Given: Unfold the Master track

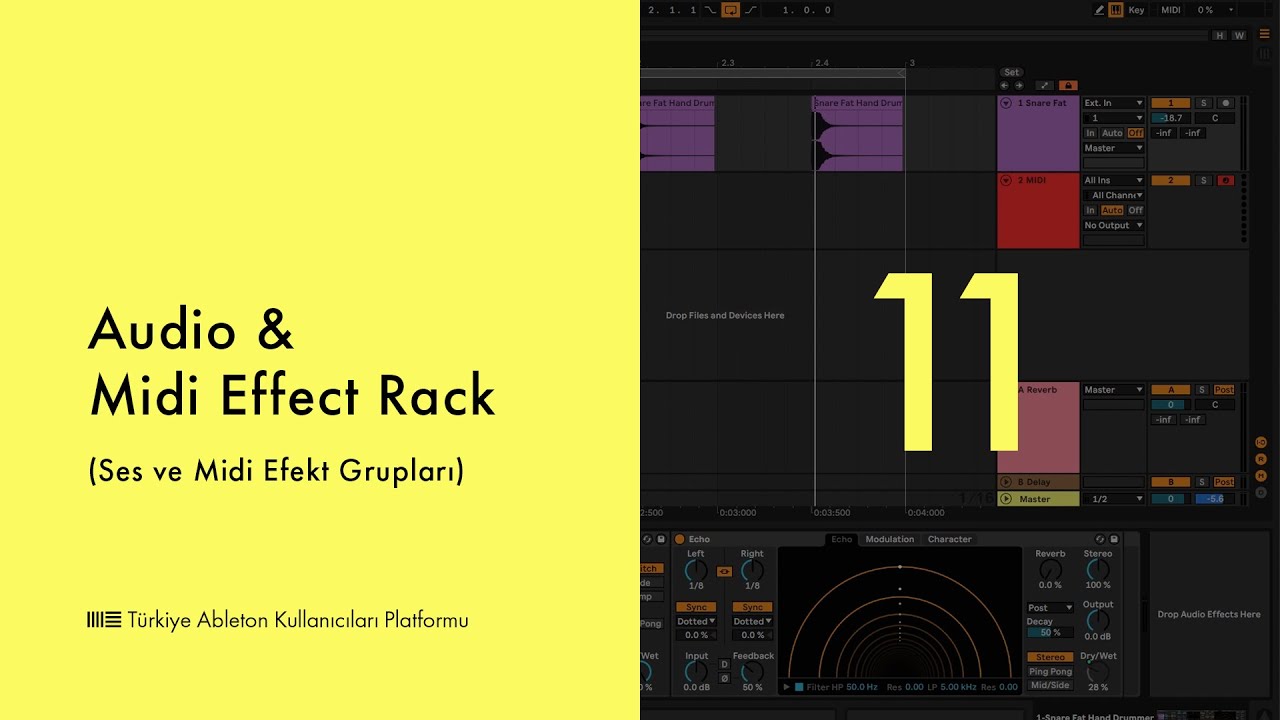Looking at the screenshot, I should coord(1006,499).
